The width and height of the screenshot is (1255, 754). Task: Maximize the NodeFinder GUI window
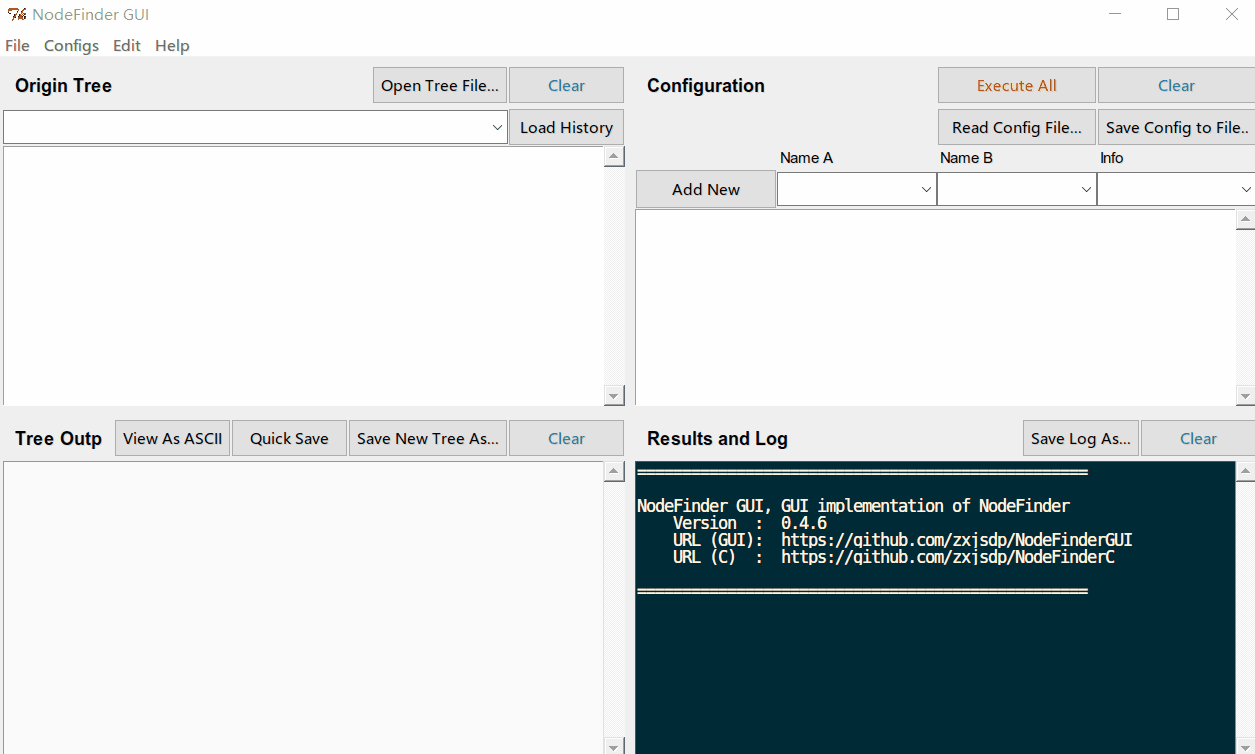coord(1173,14)
